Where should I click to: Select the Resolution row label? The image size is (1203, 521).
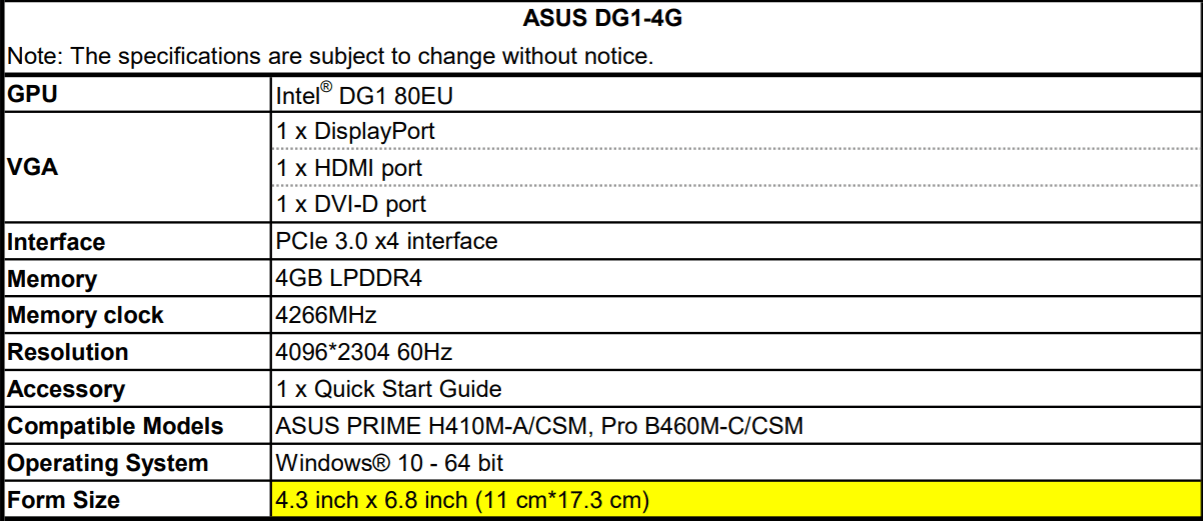(x=67, y=352)
